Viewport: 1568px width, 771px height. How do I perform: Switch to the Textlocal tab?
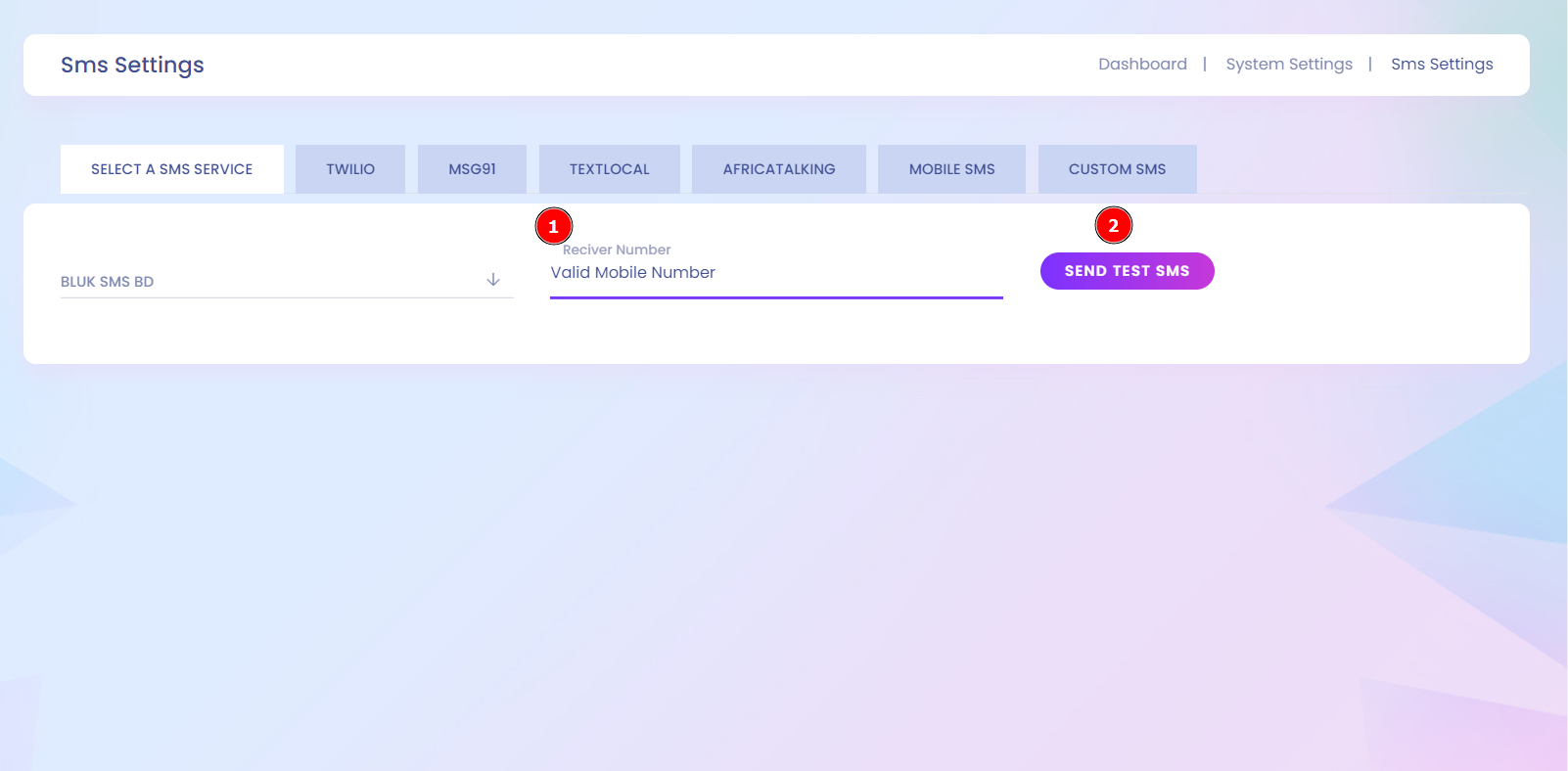tap(609, 169)
